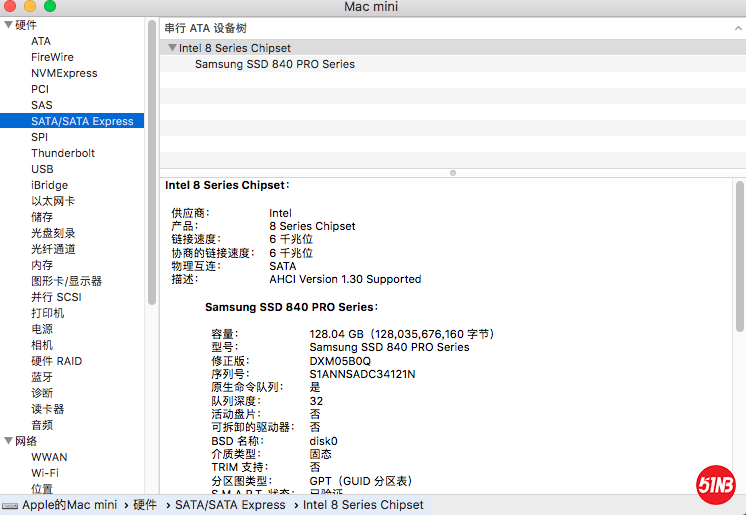Click 硬件 in the bottom path bar
Screen dimensions: 746x515
coord(145,505)
